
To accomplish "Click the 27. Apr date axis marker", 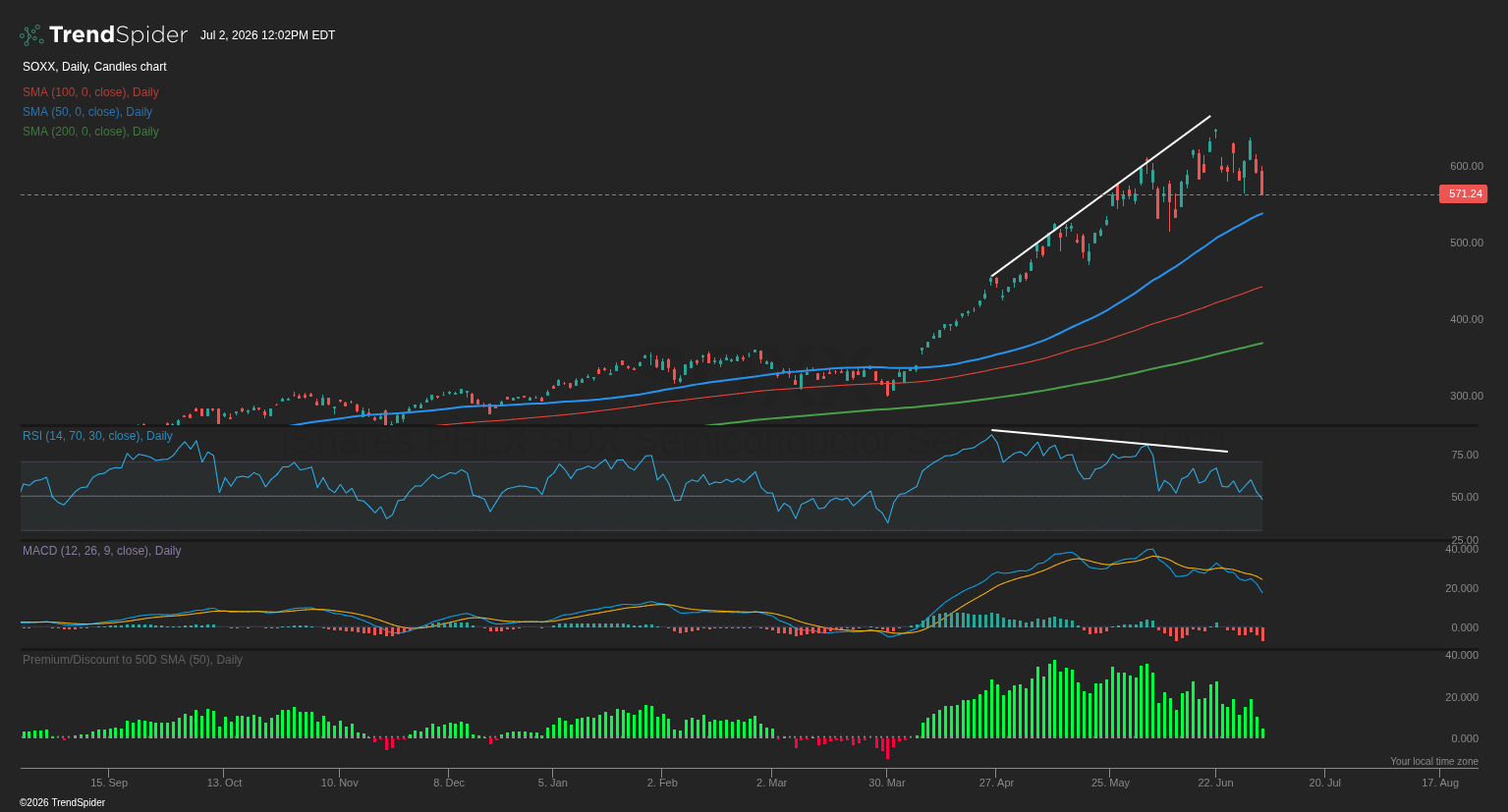I will point(996,783).
